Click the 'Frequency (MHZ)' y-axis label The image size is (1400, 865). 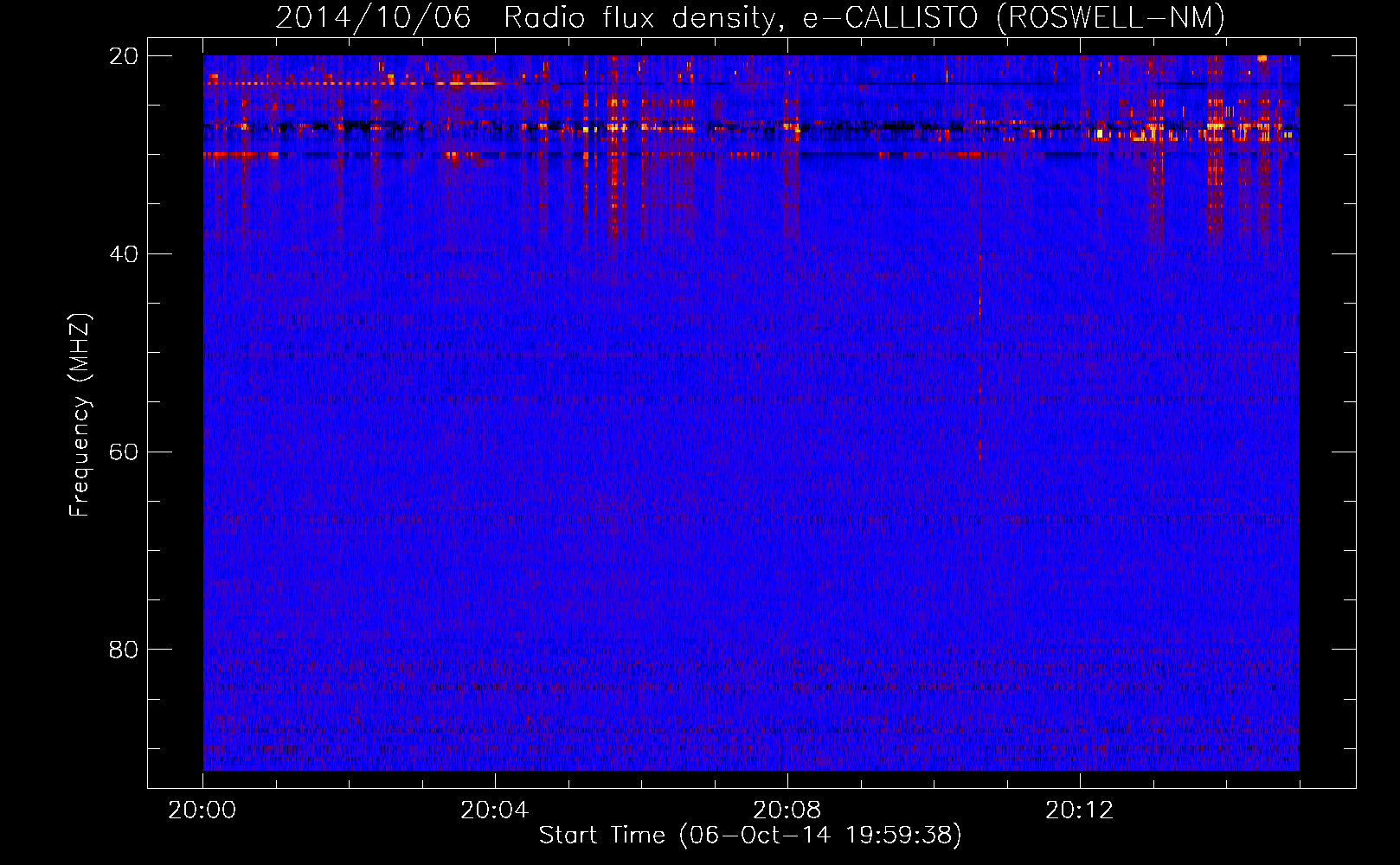click(79, 414)
